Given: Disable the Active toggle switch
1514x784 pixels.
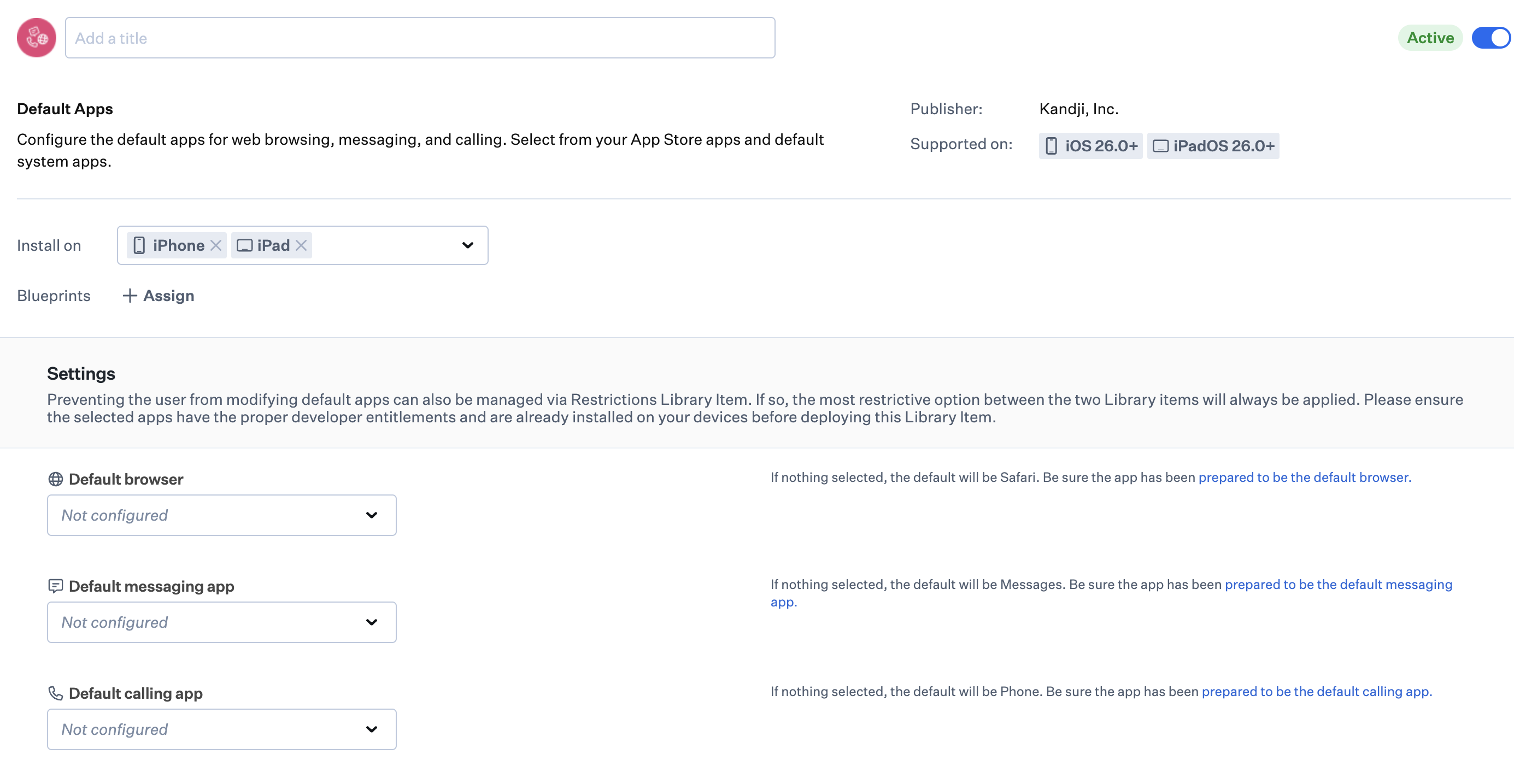Looking at the screenshot, I should coord(1490,38).
